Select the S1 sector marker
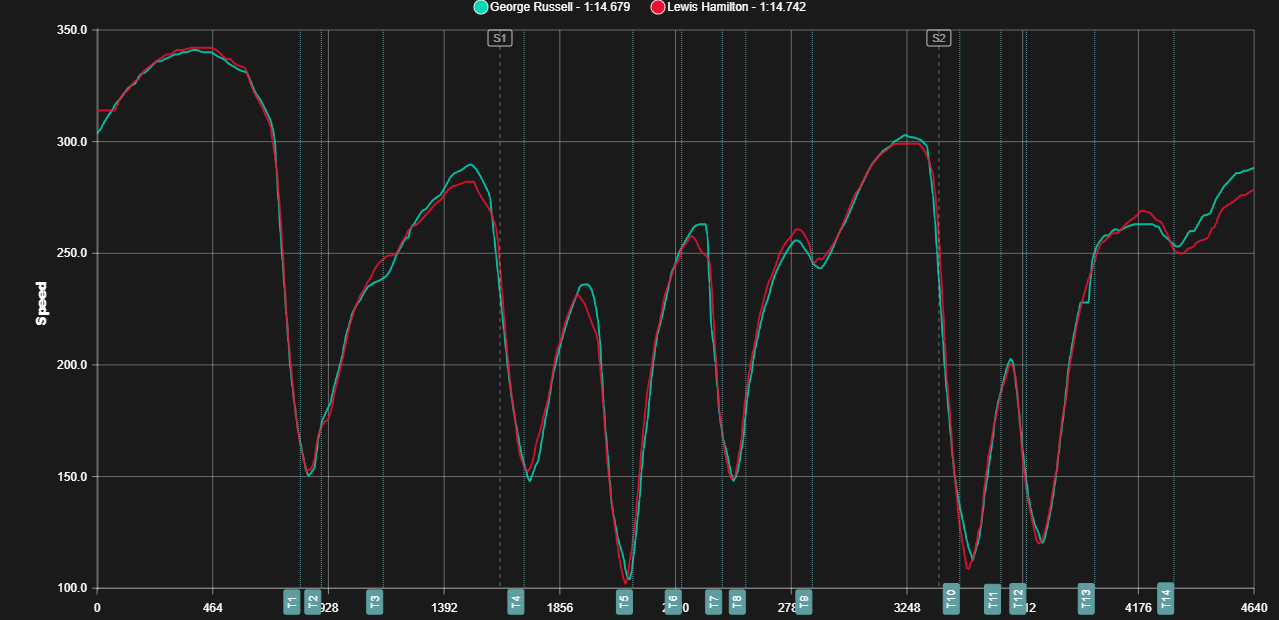 pyautogui.click(x=500, y=38)
